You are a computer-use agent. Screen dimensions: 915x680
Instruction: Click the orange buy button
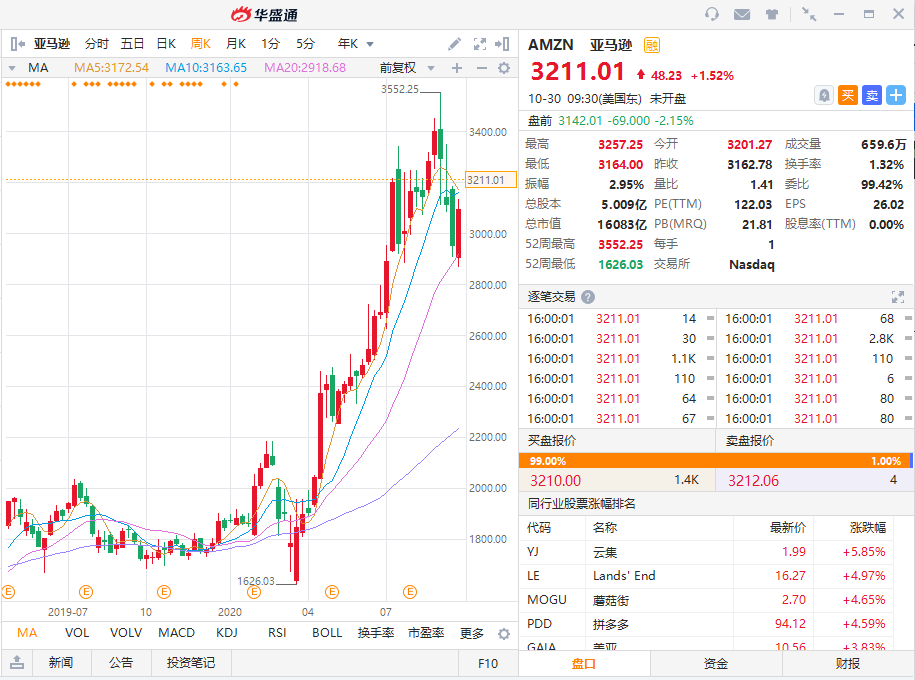pos(848,95)
